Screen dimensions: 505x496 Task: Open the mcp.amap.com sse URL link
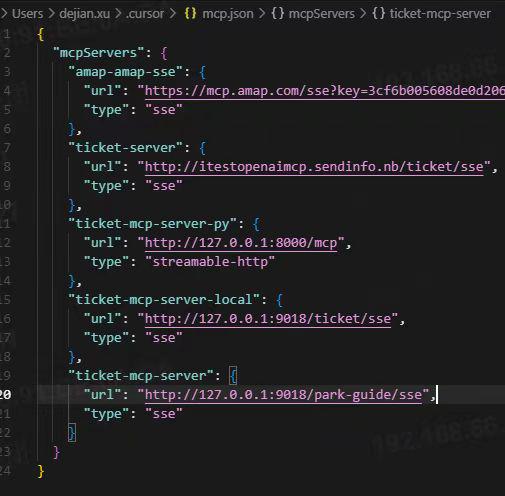[x=325, y=91]
